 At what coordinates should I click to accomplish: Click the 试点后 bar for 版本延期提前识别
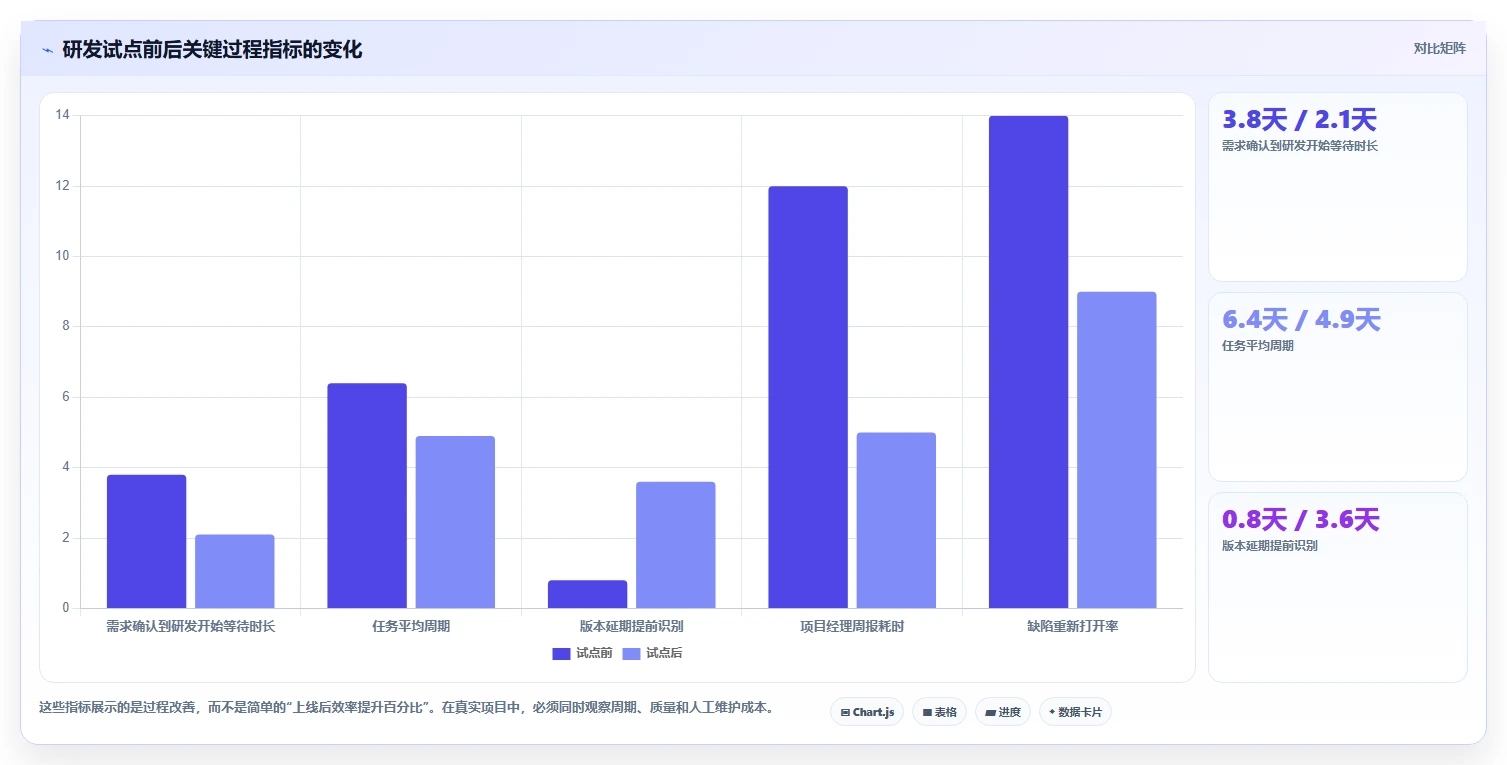click(x=675, y=545)
